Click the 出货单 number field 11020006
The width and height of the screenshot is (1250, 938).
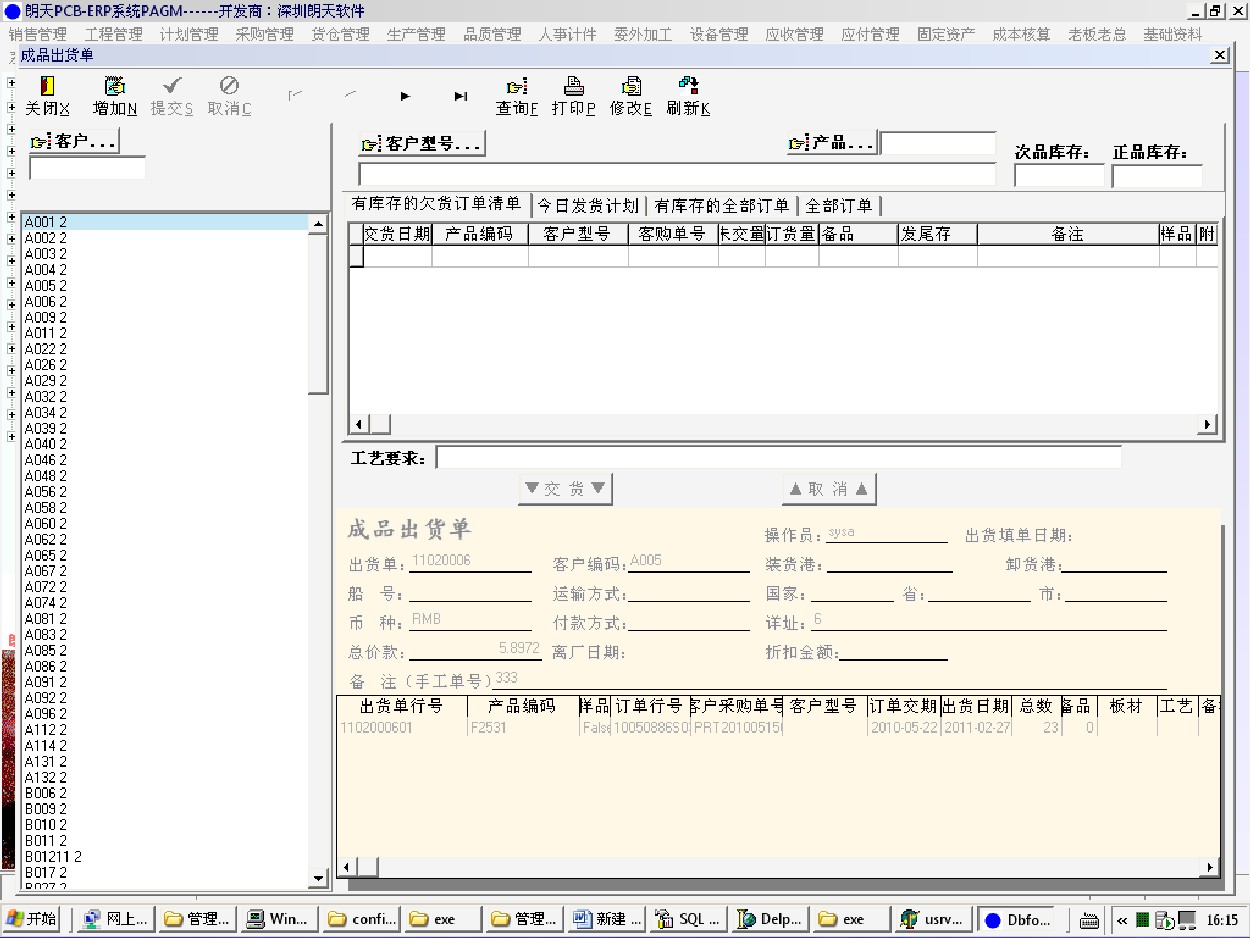point(471,563)
